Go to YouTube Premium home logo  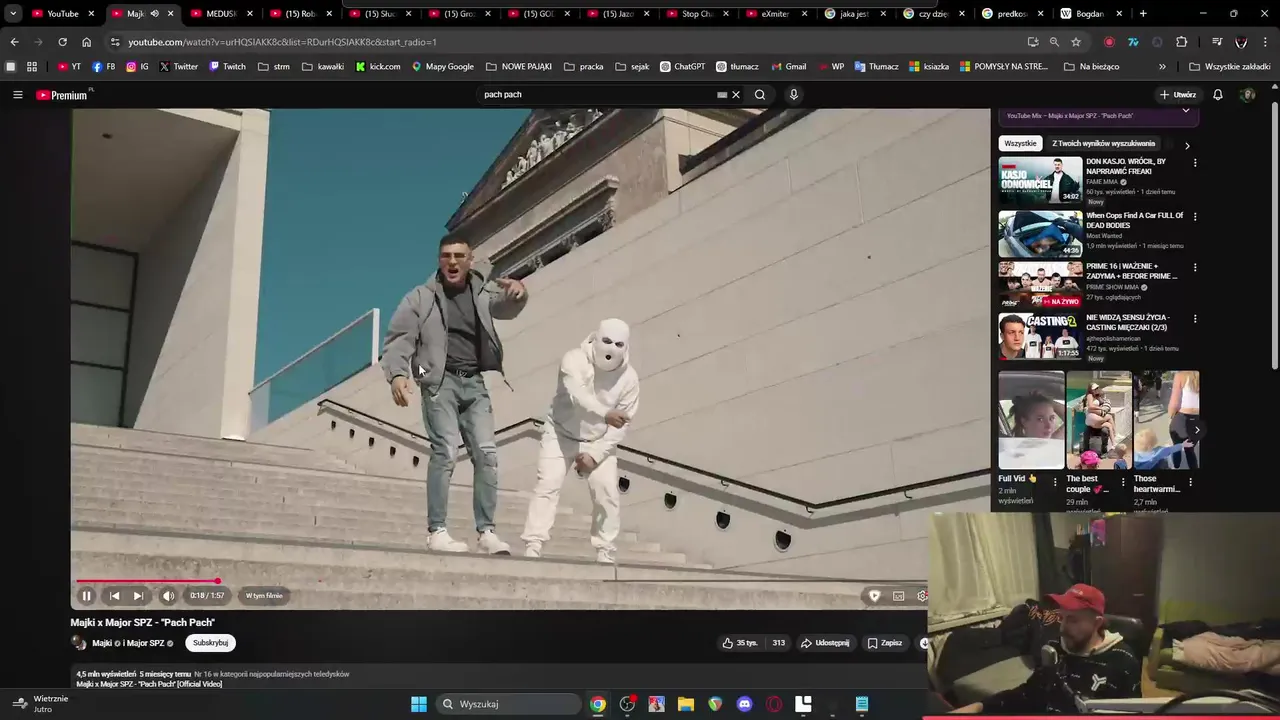[x=62, y=95]
